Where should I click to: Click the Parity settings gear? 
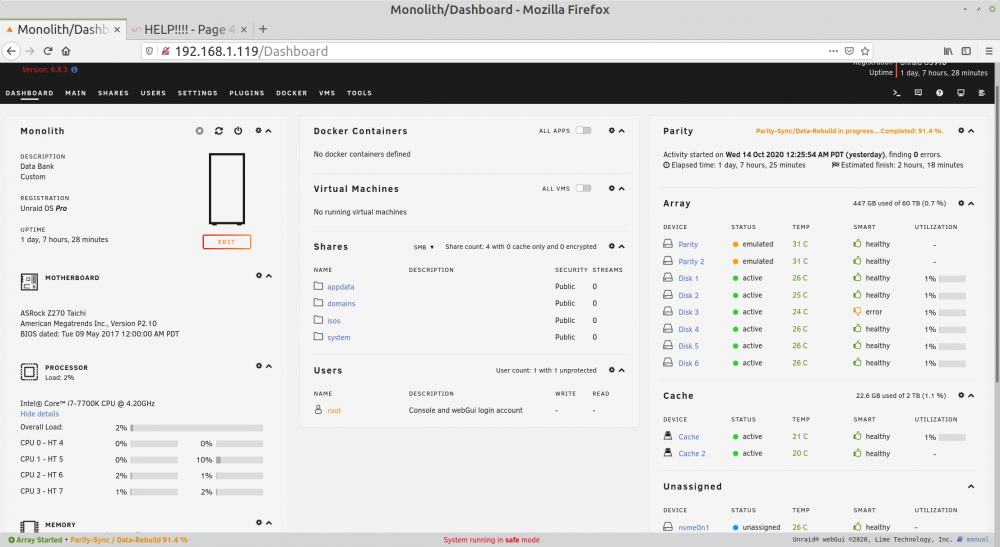coord(960,131)
